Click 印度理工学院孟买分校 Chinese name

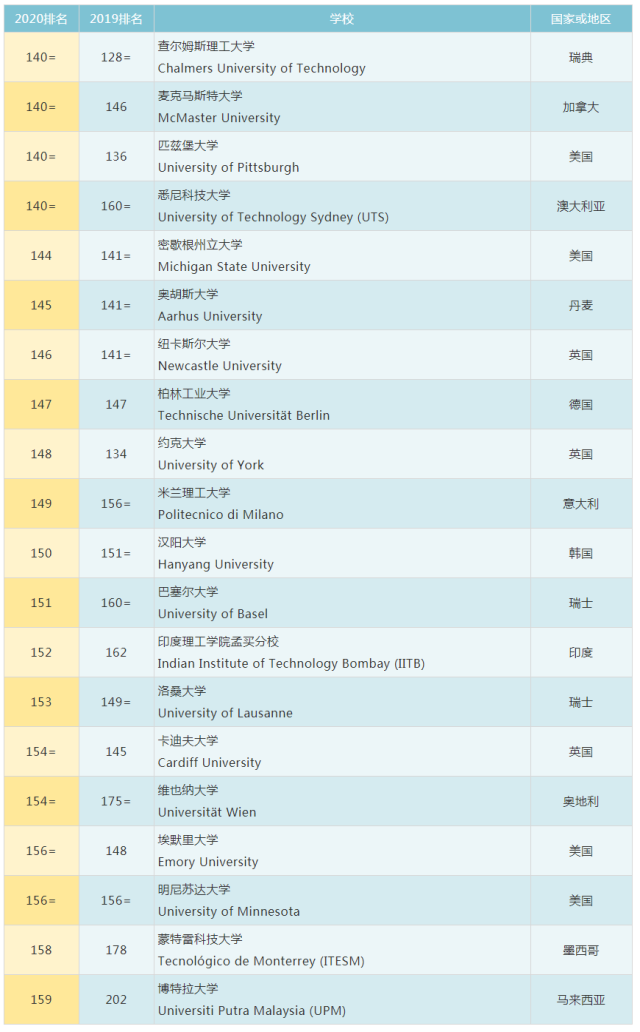click(218, 642)
